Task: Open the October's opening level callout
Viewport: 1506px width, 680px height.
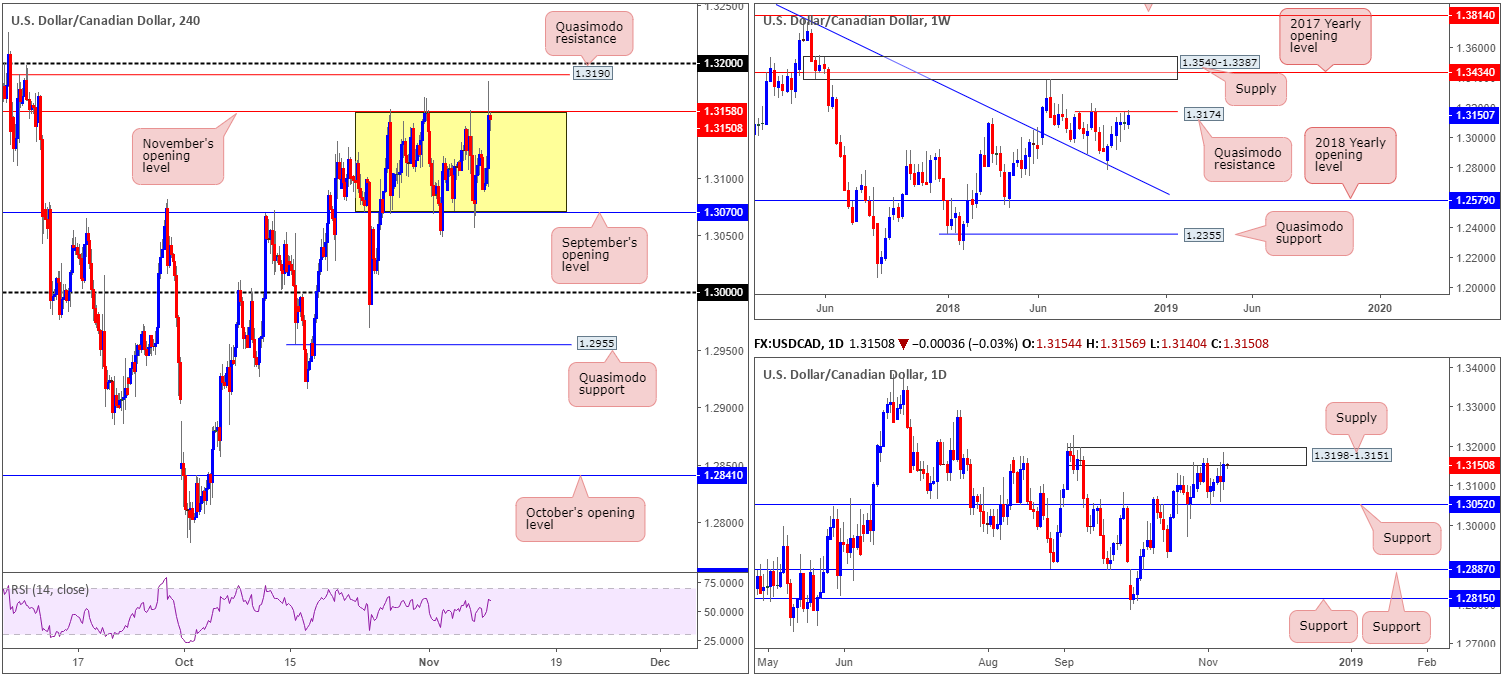Action: tap(580, 519)
